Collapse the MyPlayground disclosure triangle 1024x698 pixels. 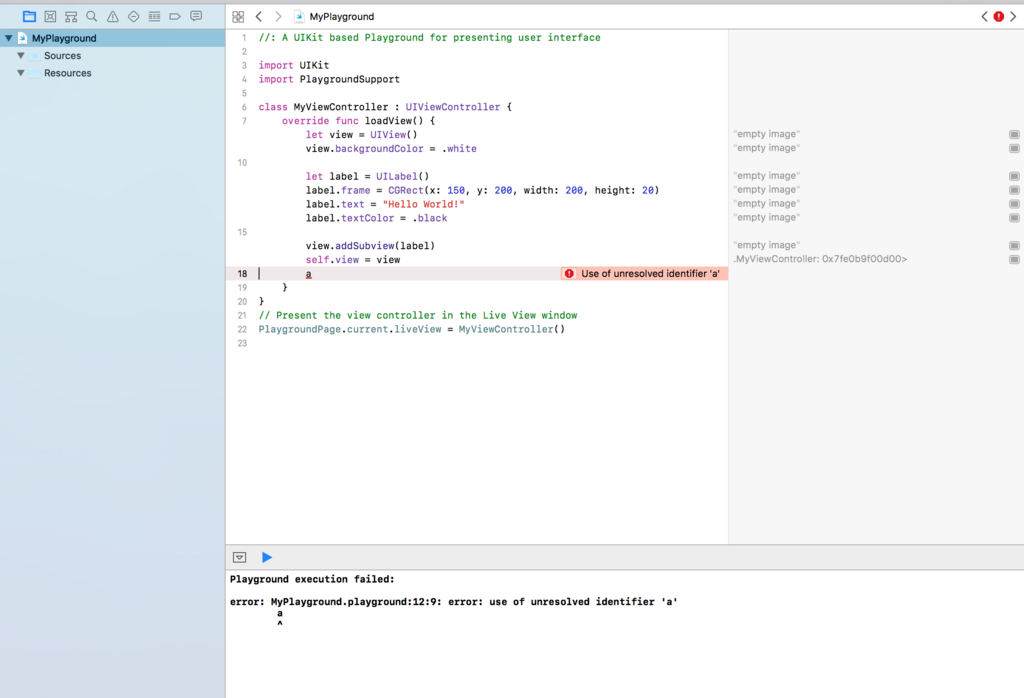pos(8,39)
